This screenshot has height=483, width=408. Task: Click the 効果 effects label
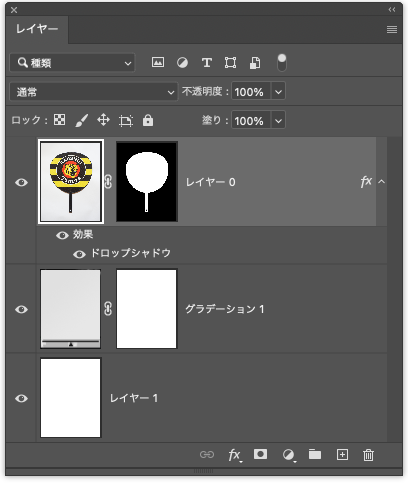pos(83,235)
